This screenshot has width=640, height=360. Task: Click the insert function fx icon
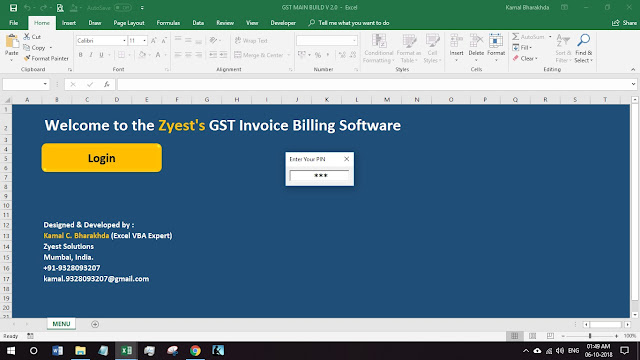click(107, 84)
